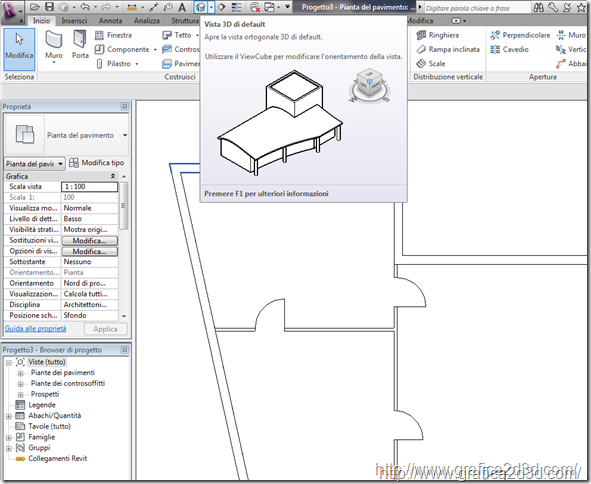Expand Piante dei controsoffitti node

(x=20, y=384)
